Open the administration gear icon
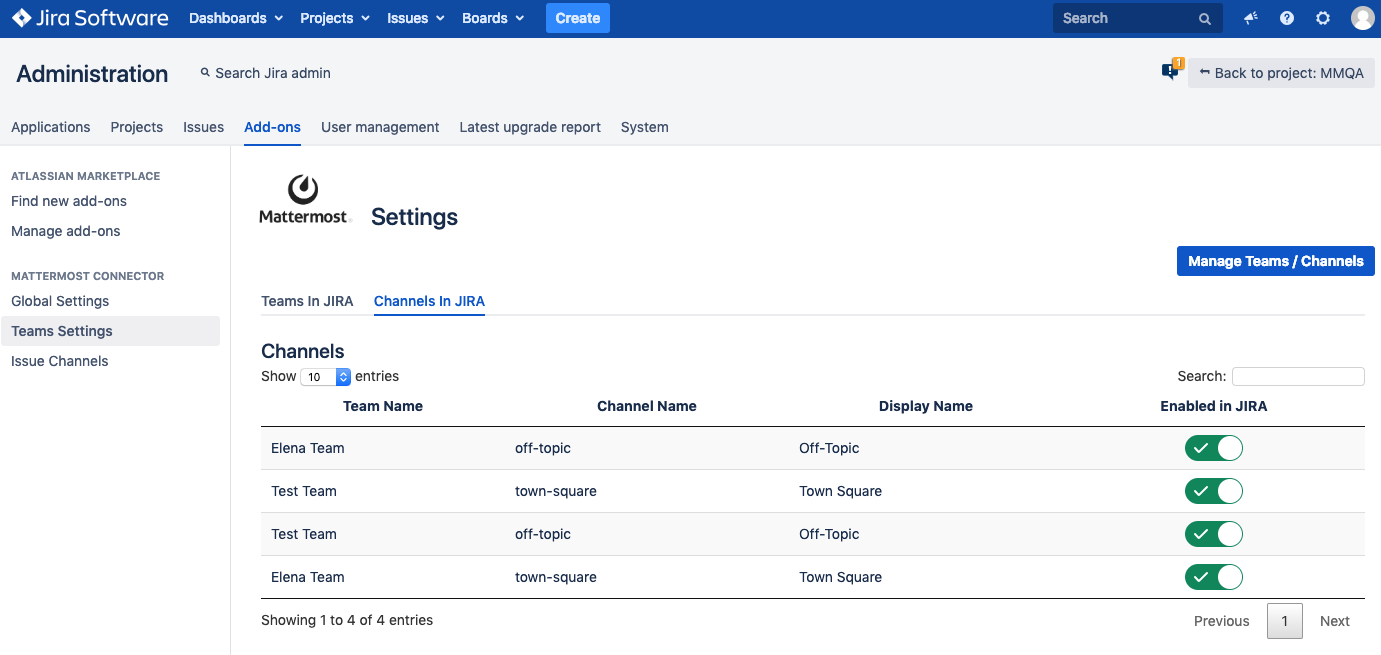The height and width of the screenshot is (655, 1381). [x=1323, y=18]
